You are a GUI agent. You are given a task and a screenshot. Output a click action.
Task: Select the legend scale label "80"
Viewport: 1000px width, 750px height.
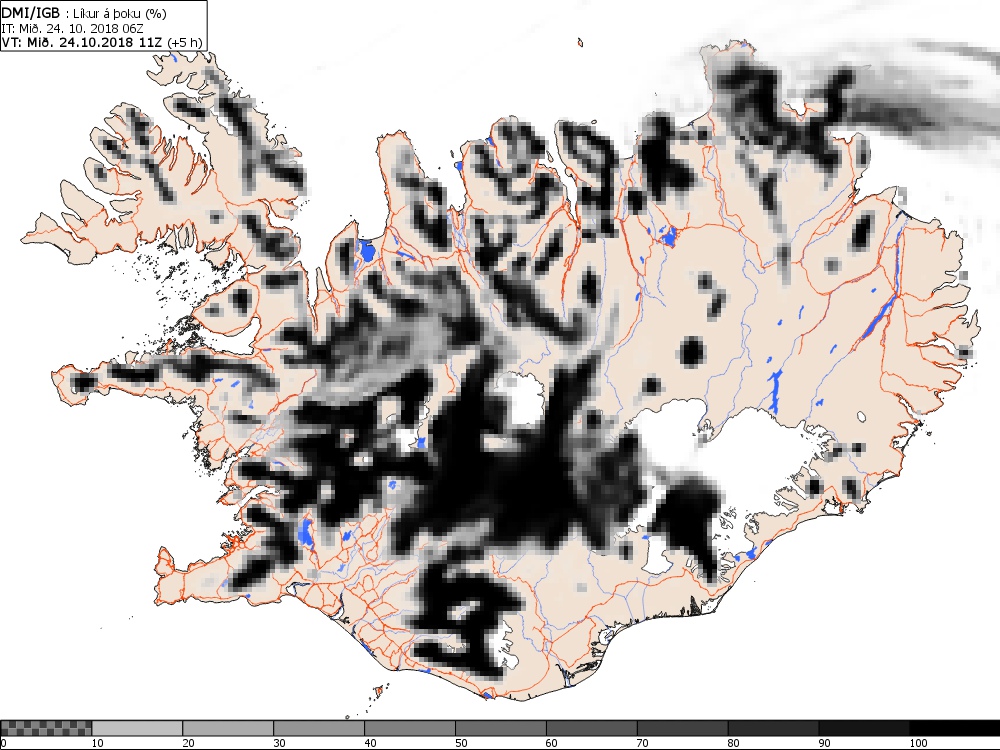[x=734, y=743]
